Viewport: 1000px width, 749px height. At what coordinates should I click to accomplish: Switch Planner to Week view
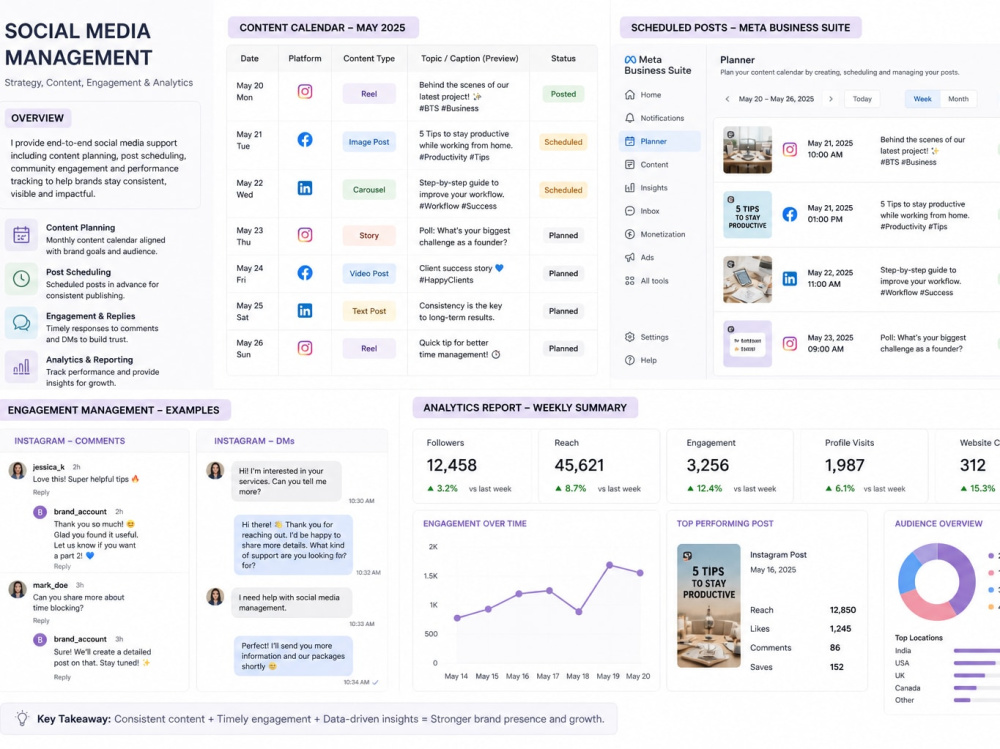point(922,99)
